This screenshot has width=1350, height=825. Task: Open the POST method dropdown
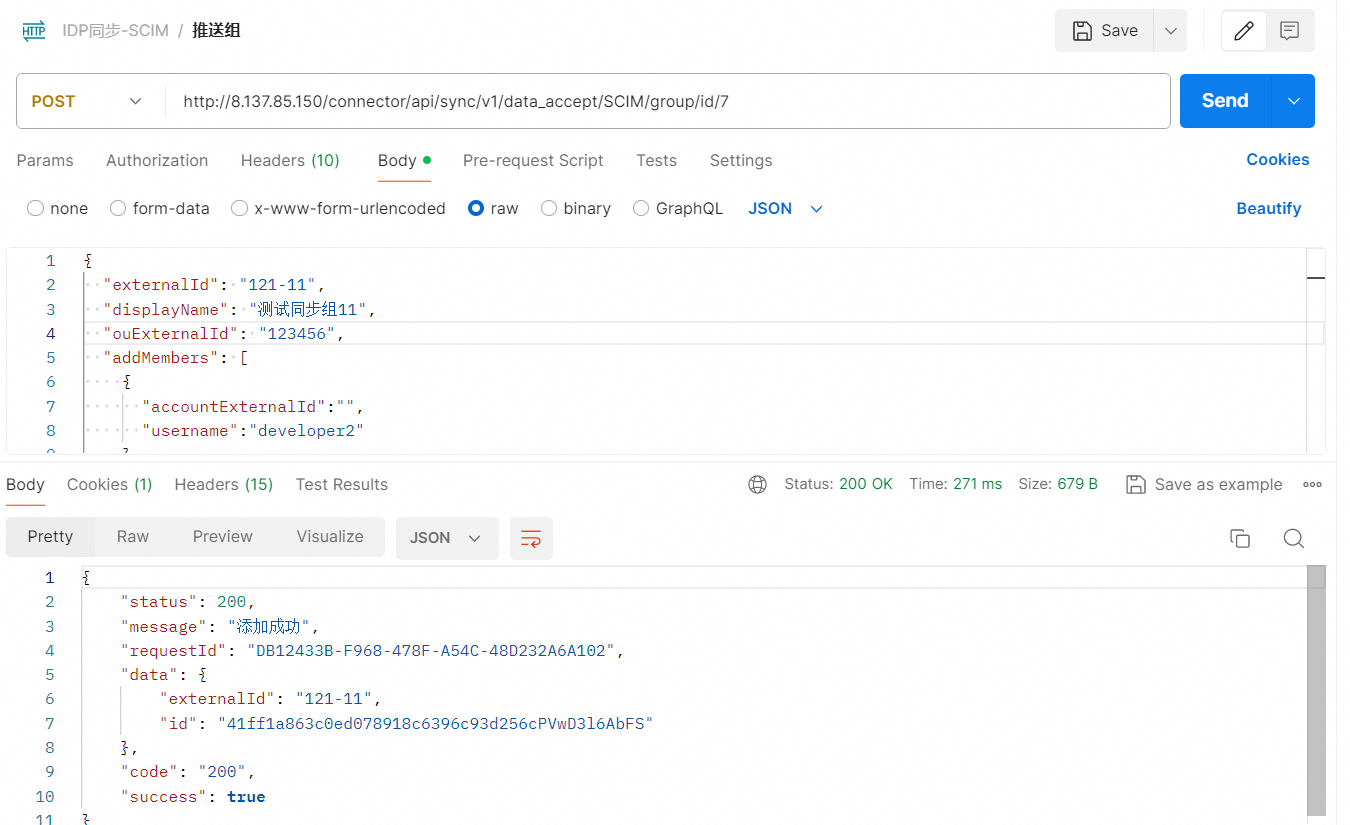tap(86, 101)
